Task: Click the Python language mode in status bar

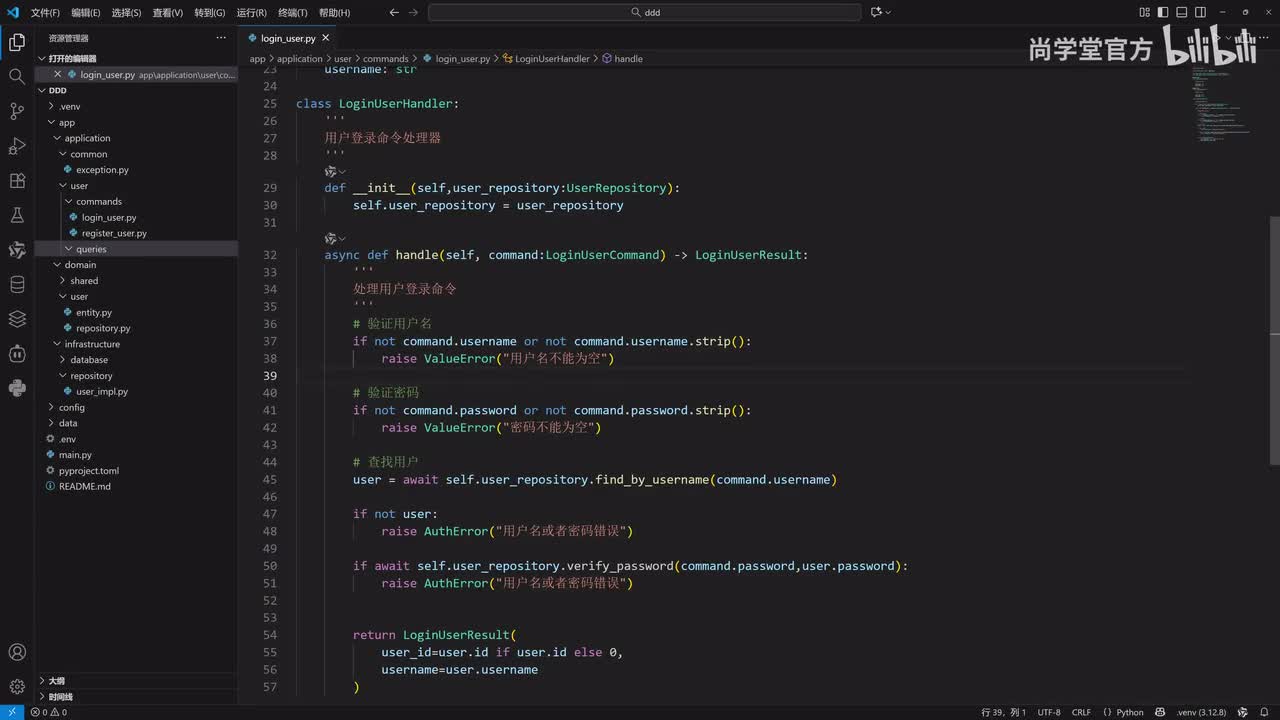Action: click(x=1129, y=712)
